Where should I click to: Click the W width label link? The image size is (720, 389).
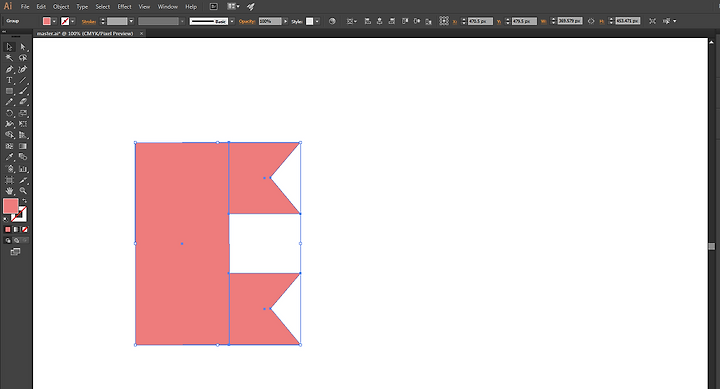point(544,22)
